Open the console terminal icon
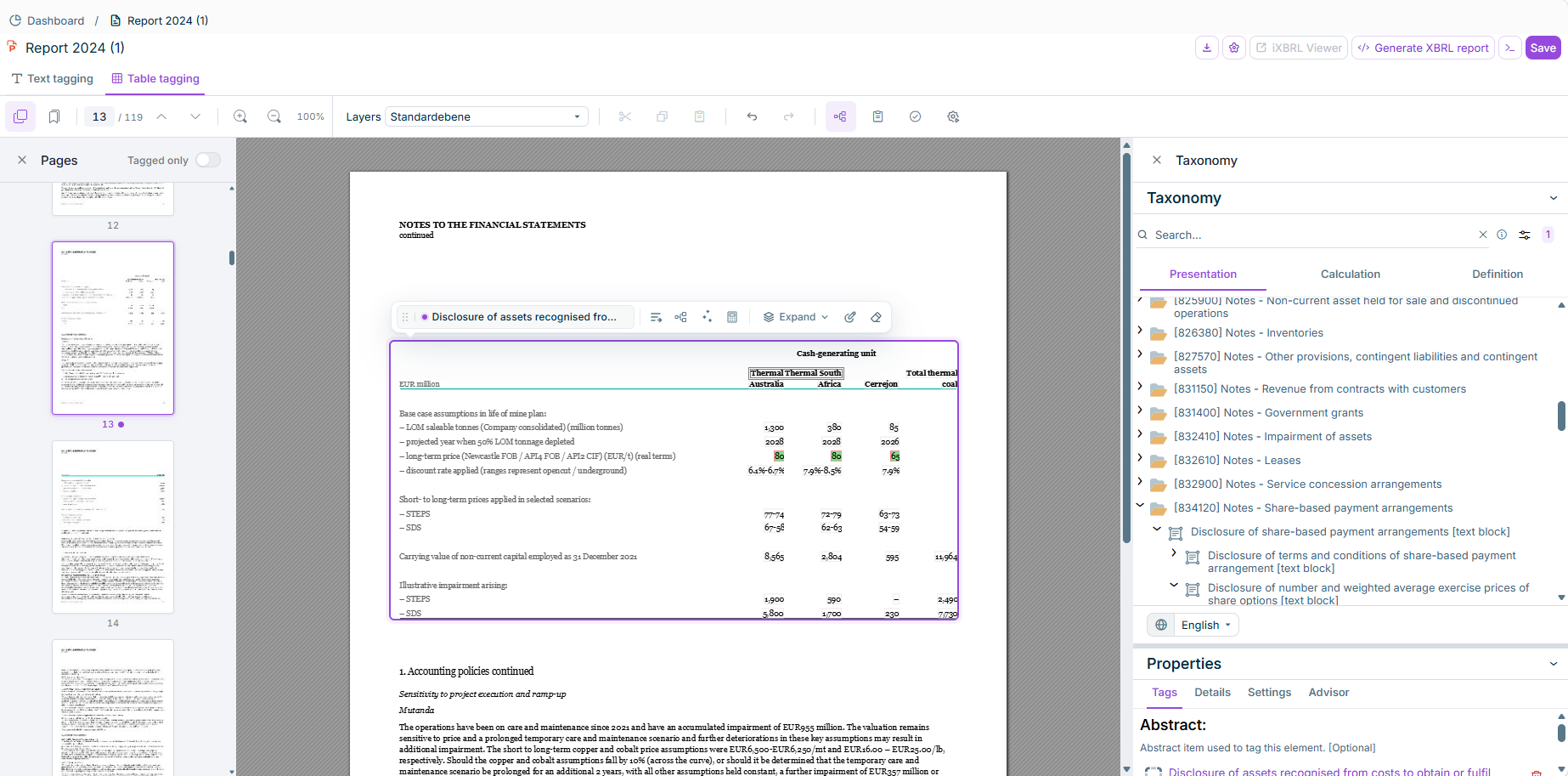This screenshot has height=776, width=1568. pyautogui.click(x=1510, y=48)
